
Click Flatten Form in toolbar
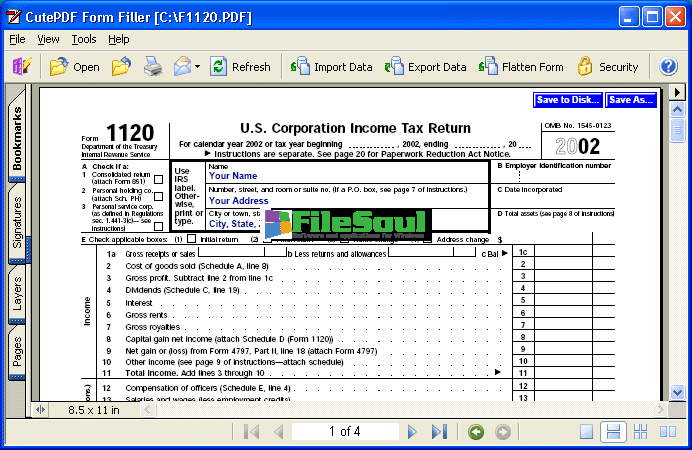tap(521, 67)
